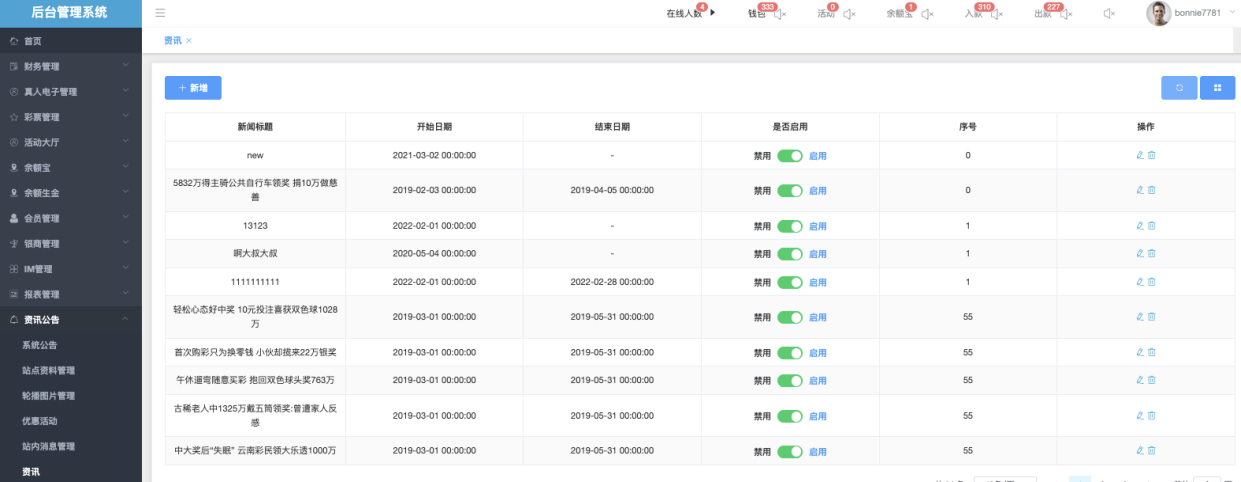Click the hamburger menu collapse icon
1241x482 pixels.
click(x=160, y=13)
